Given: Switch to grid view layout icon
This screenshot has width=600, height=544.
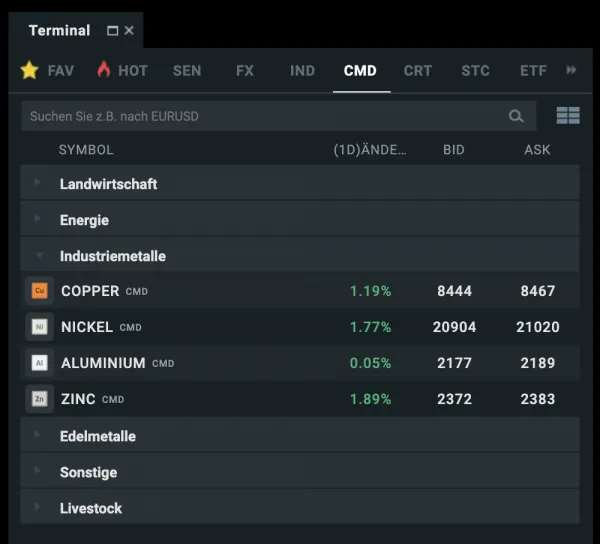Looking at the screenshot, I should pyautogui.click(x=568, y=116).
